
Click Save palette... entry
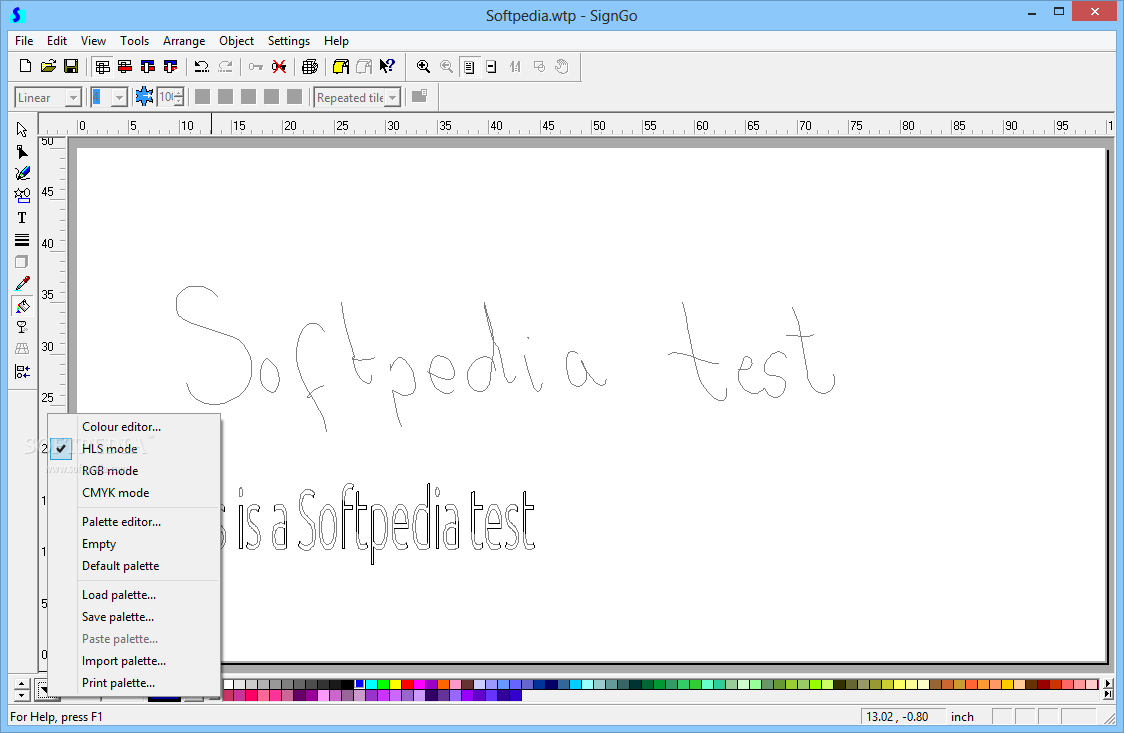(x=118, y=617)
